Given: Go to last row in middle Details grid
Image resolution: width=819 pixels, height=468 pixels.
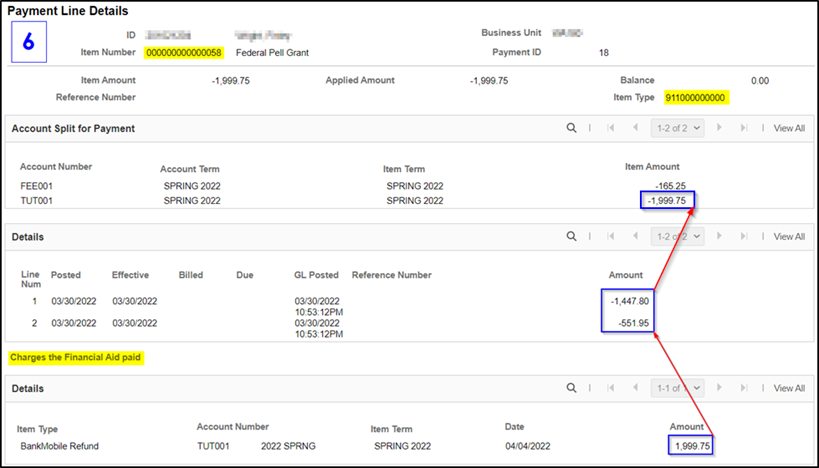Looking at the screenshot, I should point(743,237).
